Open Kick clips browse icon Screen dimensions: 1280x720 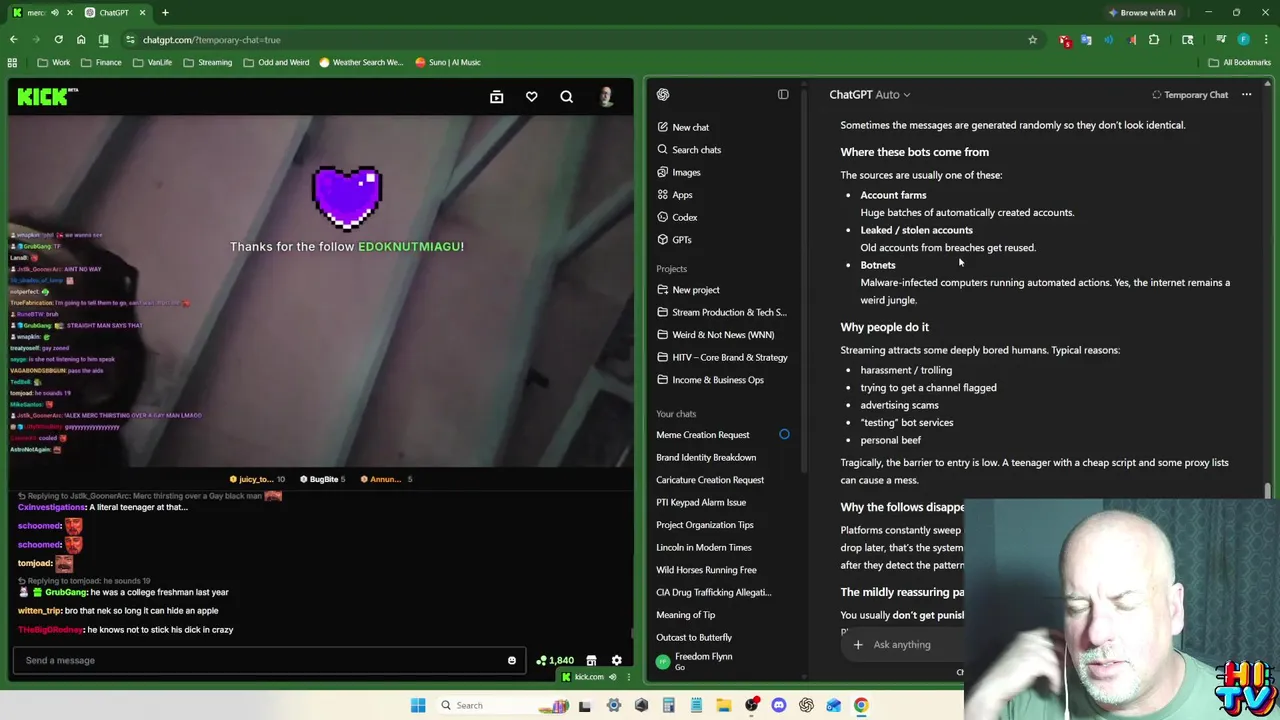(x=496, y=97)
